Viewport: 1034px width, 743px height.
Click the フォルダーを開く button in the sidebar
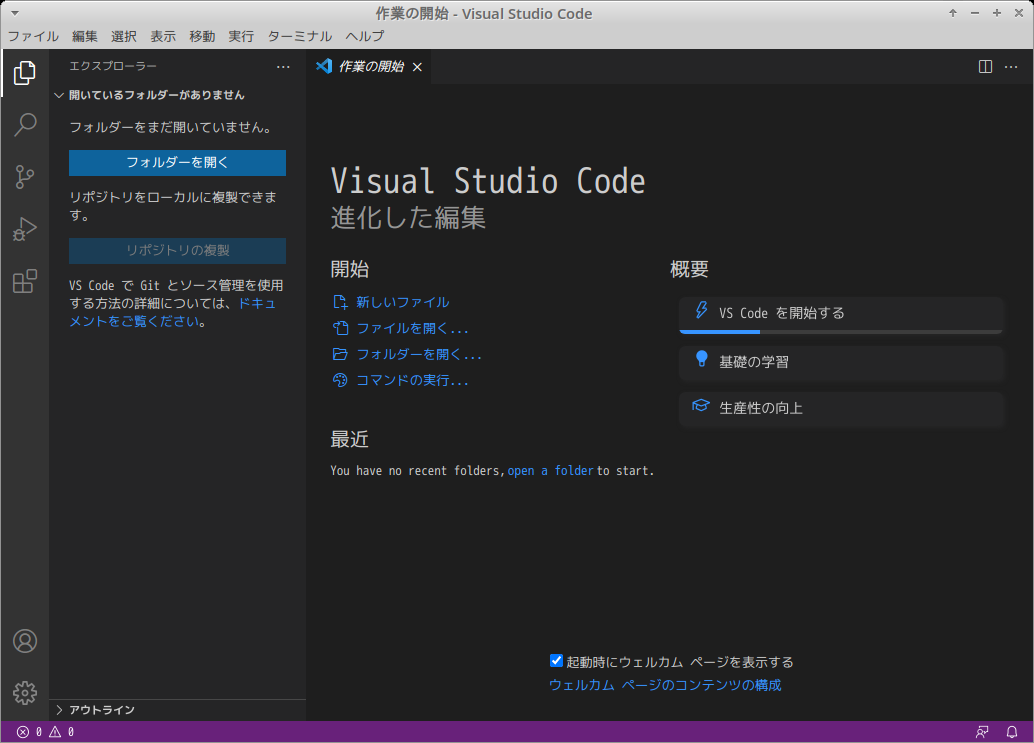pos(177,163)
